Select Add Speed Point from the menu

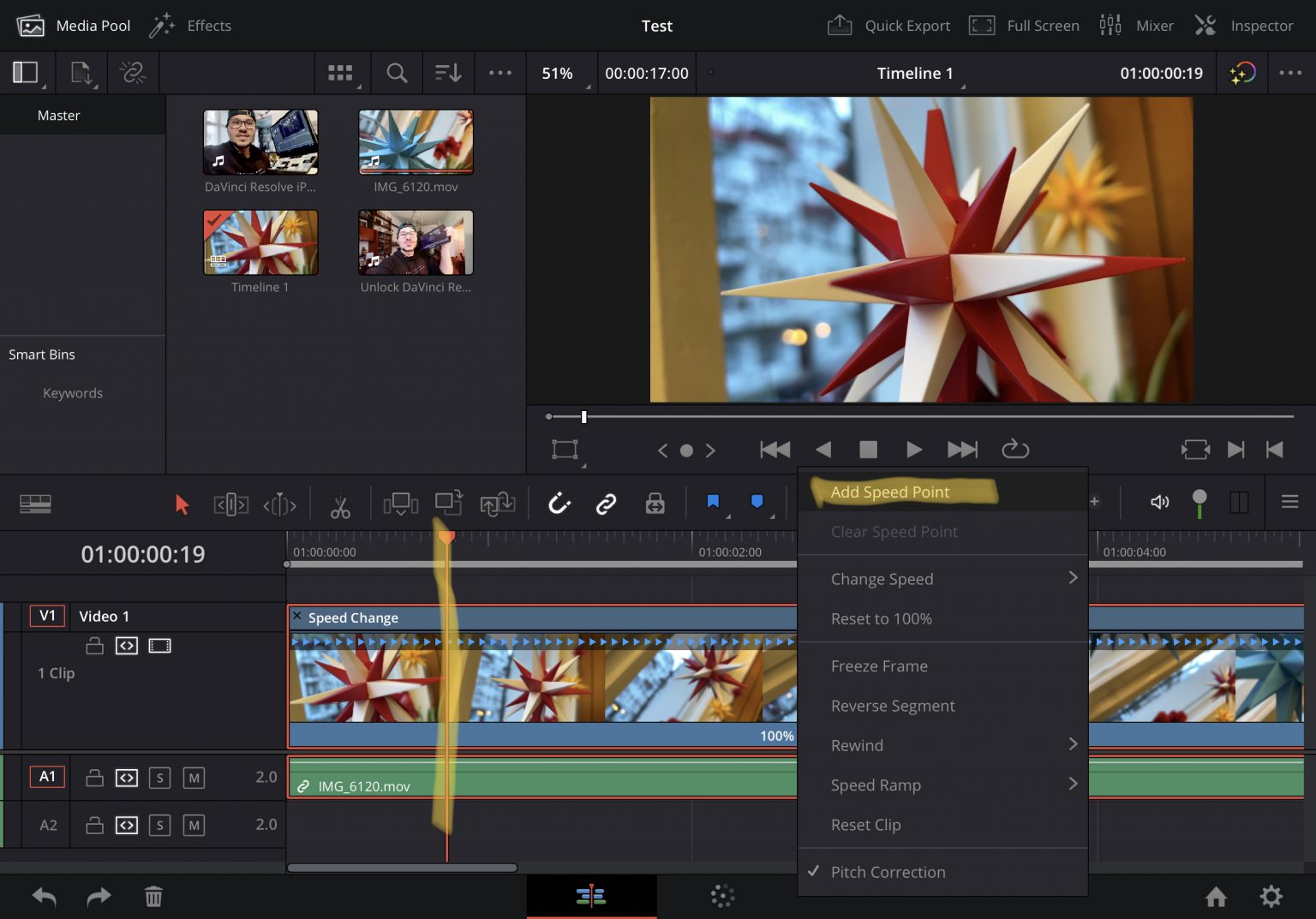890,492
